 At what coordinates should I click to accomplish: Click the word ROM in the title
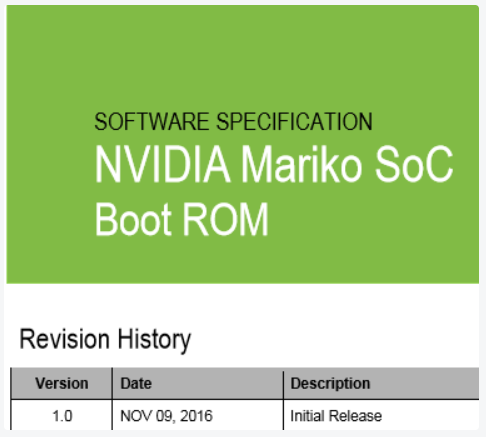pos(226,219)
